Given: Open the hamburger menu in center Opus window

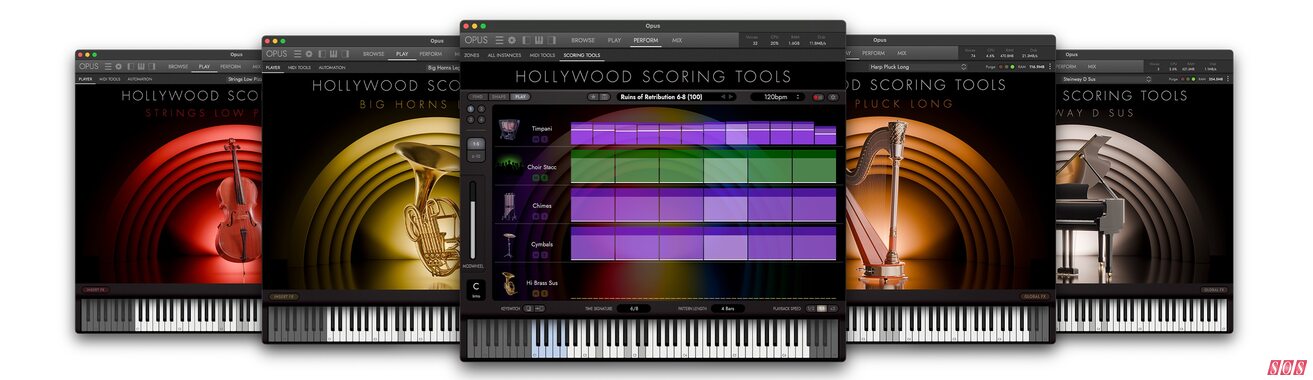Looking at the screenshot, I should click(x=499, y=40).
